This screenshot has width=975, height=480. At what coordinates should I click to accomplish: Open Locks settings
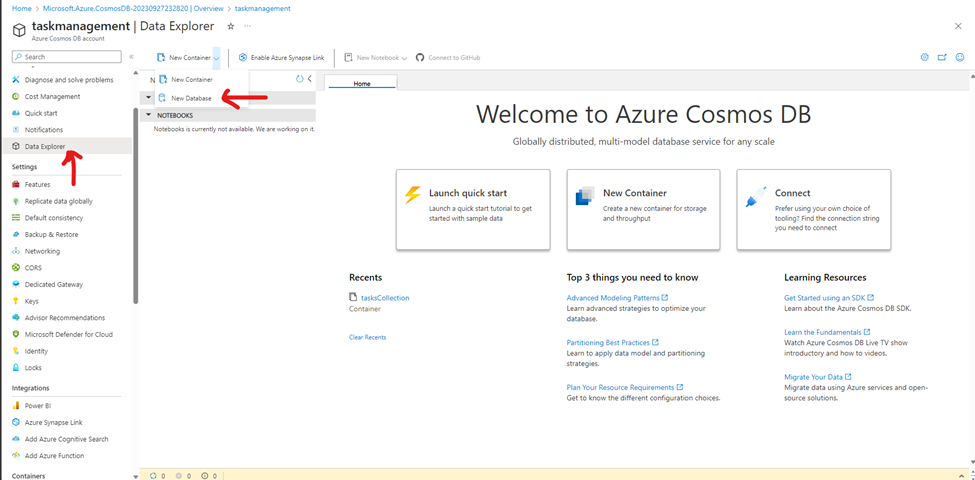point(33,367)
